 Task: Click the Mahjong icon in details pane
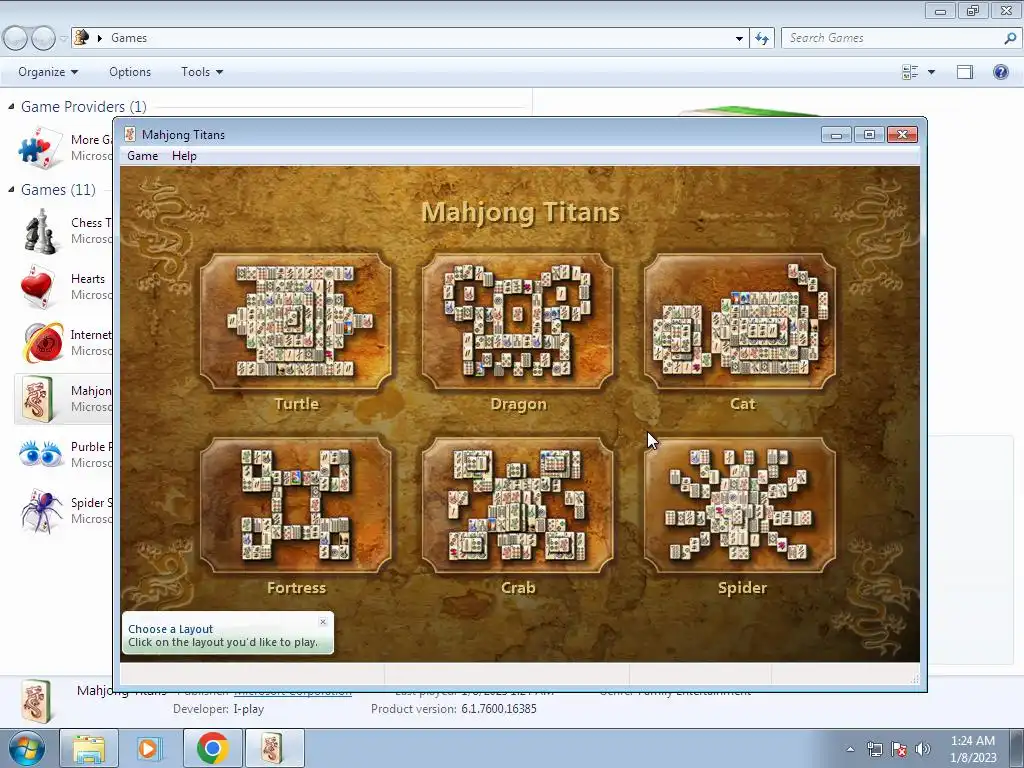coord(37,702)
